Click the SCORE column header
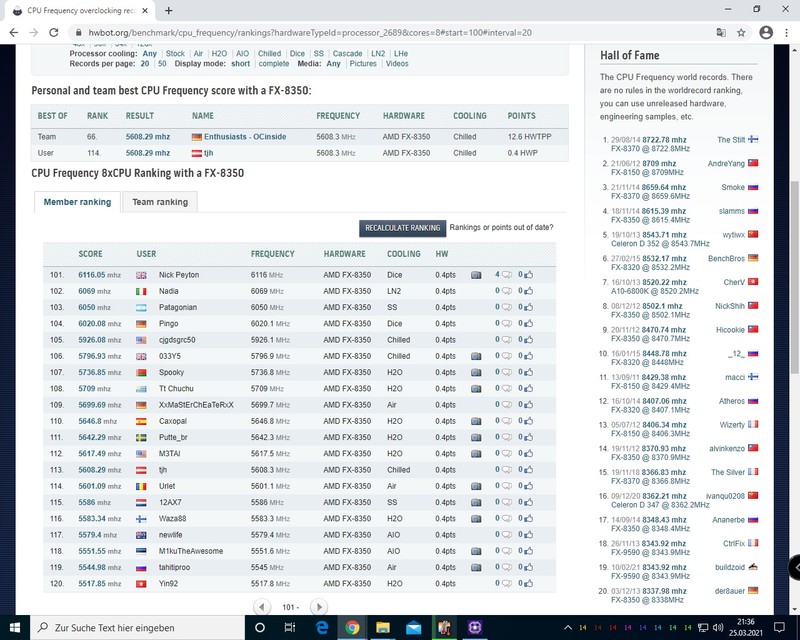This screenshot has width=800, height=640. point(90,254)
